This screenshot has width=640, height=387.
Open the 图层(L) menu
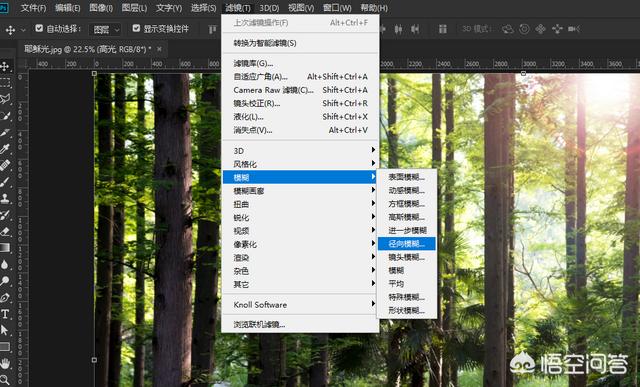tap(134, 8)
